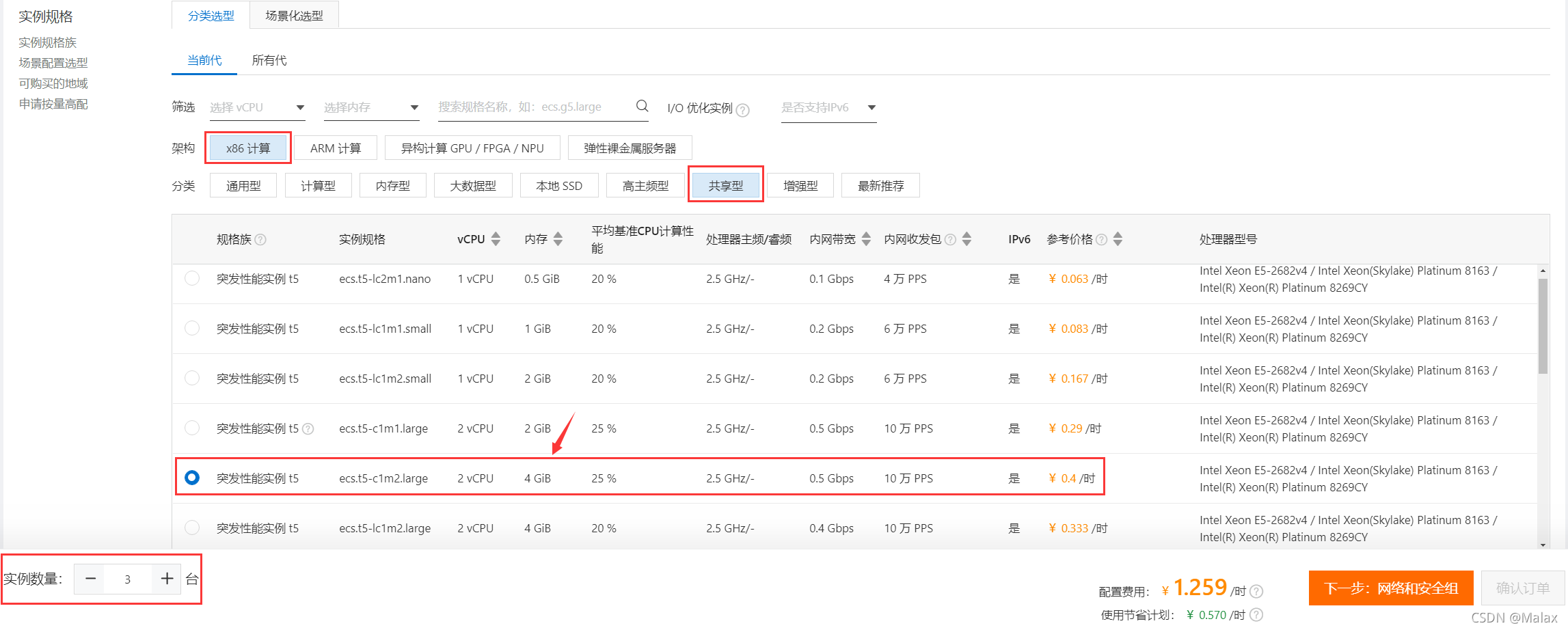The width and height of the screenshot is (1568, 630).
Task: Click the 处理器型号 column header
Action: (x=1228, y=239)
